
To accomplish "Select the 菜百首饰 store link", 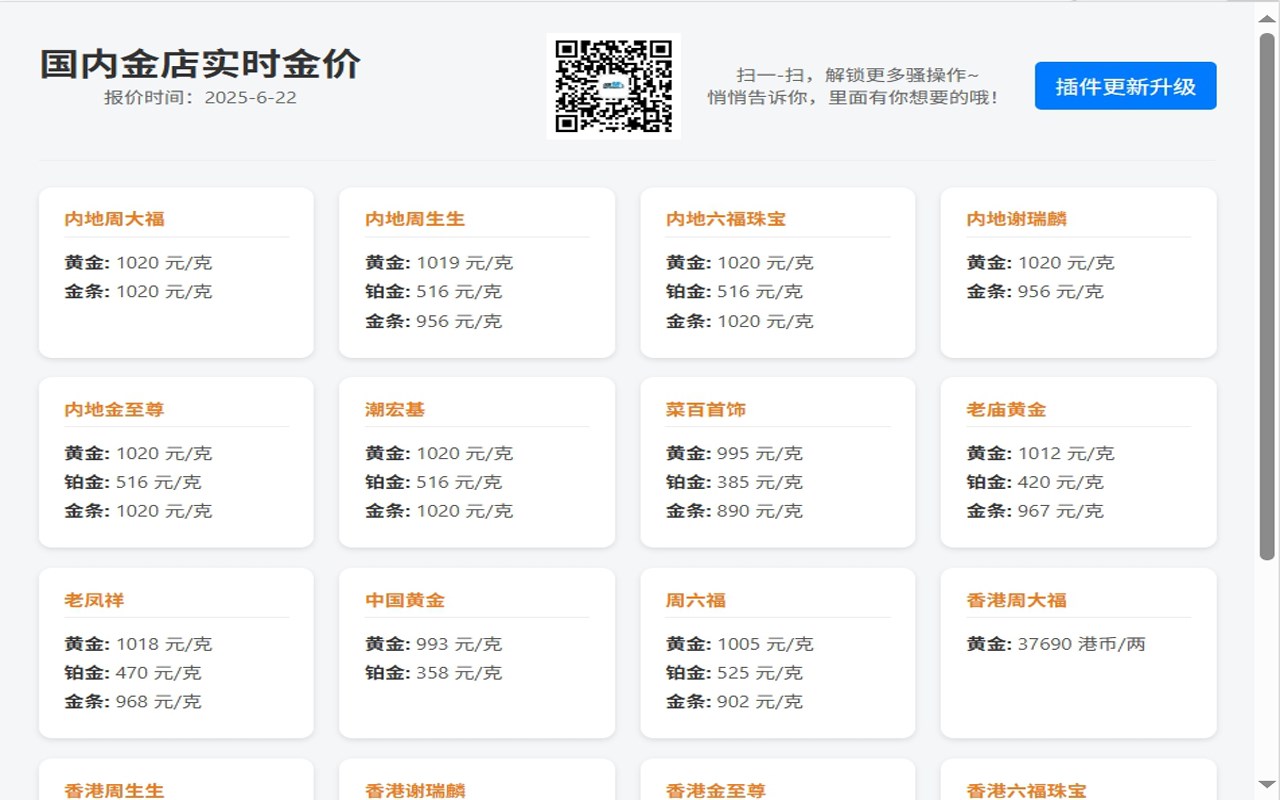I will click(704, 408).
